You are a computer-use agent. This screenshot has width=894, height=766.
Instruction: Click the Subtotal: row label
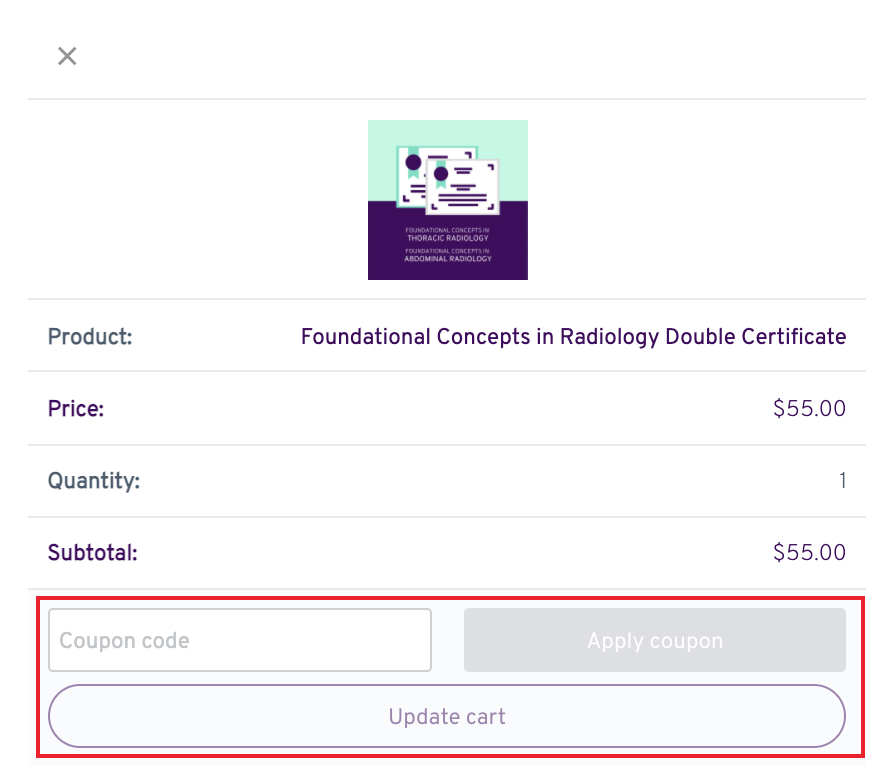pos(92,552)
